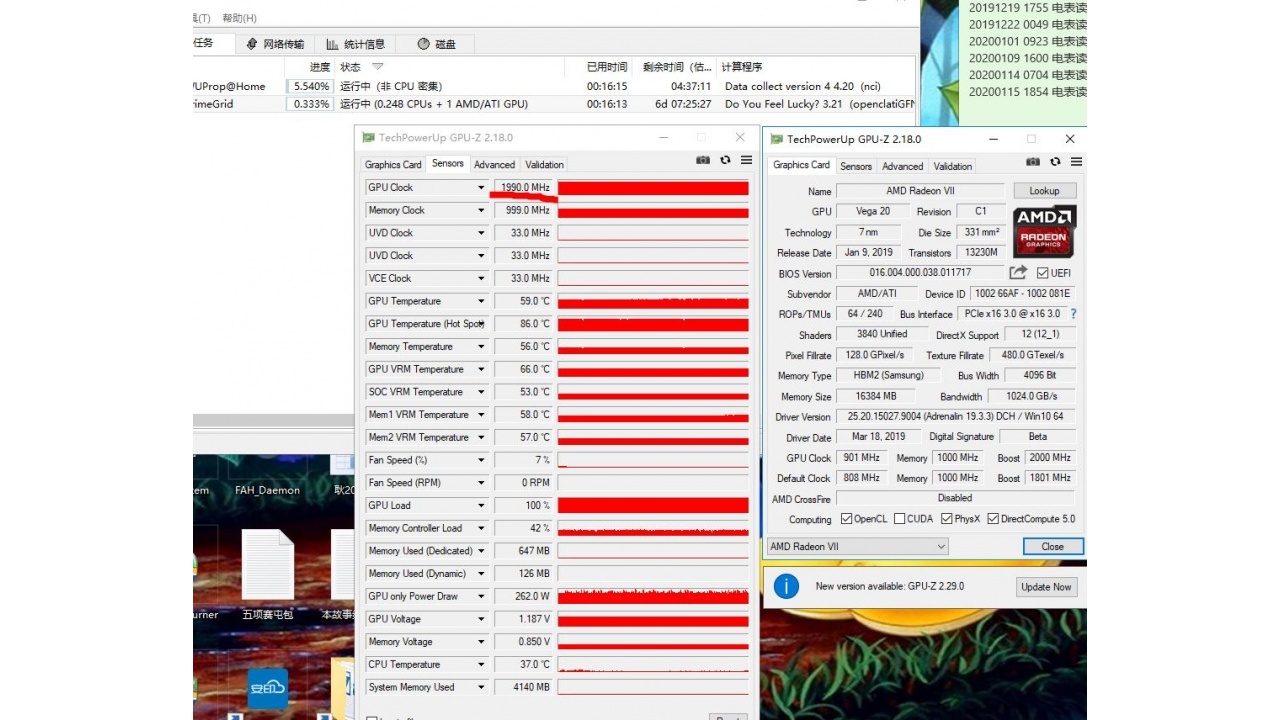Viewport: 1280px width, 720px height.
Task: Switch to Advanced tab in right GPU-Z window
Action: coord(902,166)
